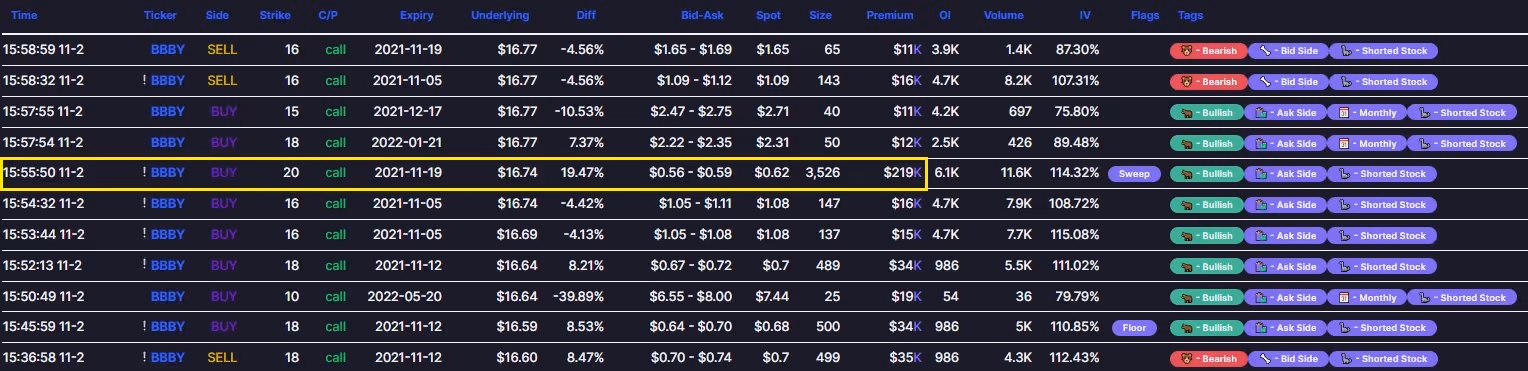Click Bullish tag in highlighted 15:55:50 row
This screenshot has height=371, width=1528.
click(x=1208, y=174)
